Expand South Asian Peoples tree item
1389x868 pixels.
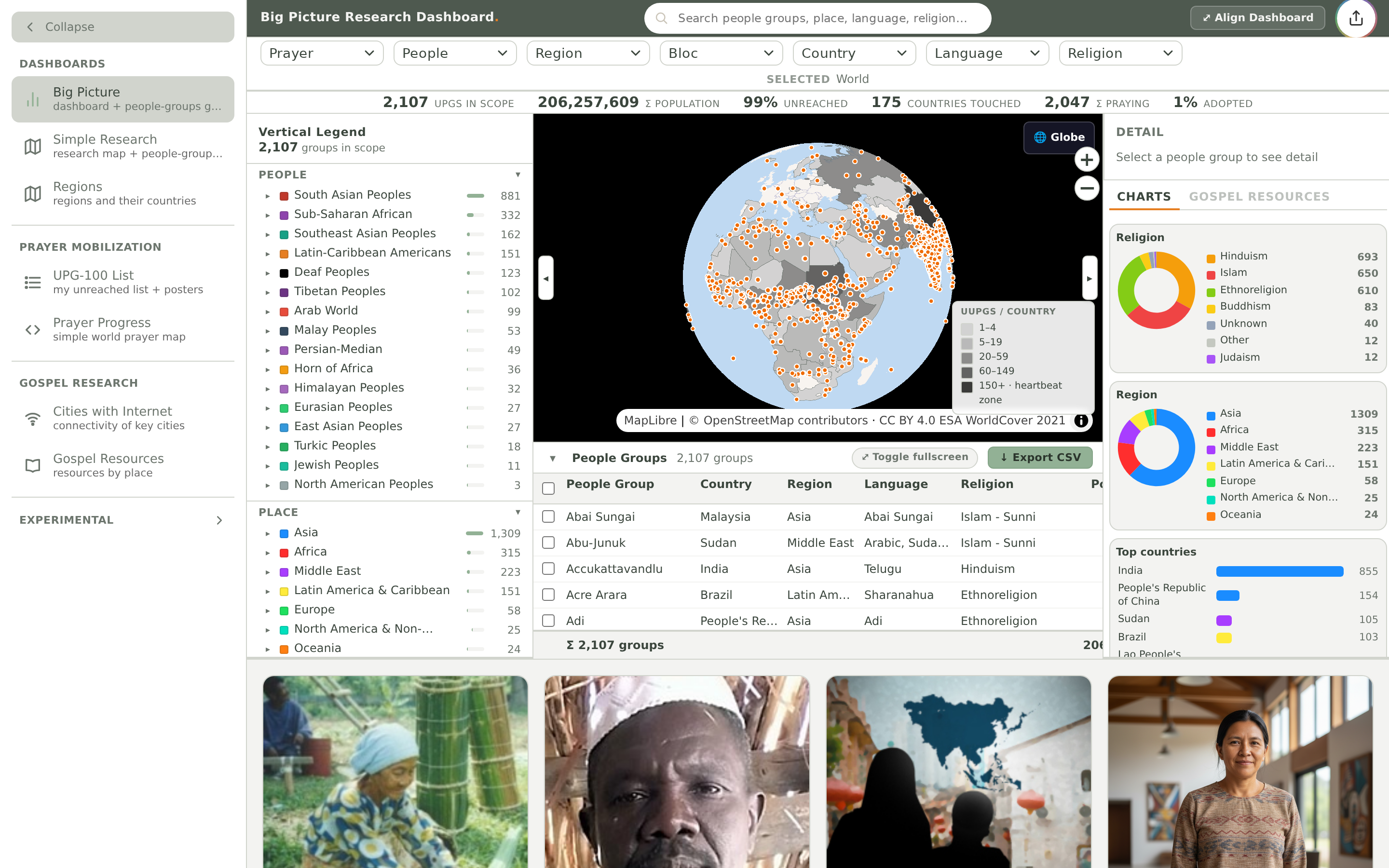[268, 196]
